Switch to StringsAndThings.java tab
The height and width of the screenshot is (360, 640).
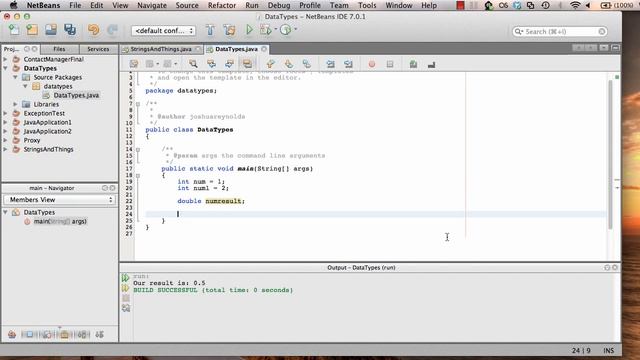(x=161, y=49)
